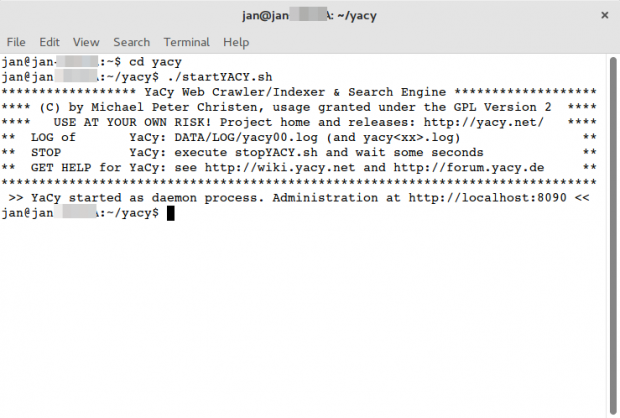Click the 'http://yacy.net/' URL text
This screenshot has height=418, width=620.
click(x=484, y=122)
